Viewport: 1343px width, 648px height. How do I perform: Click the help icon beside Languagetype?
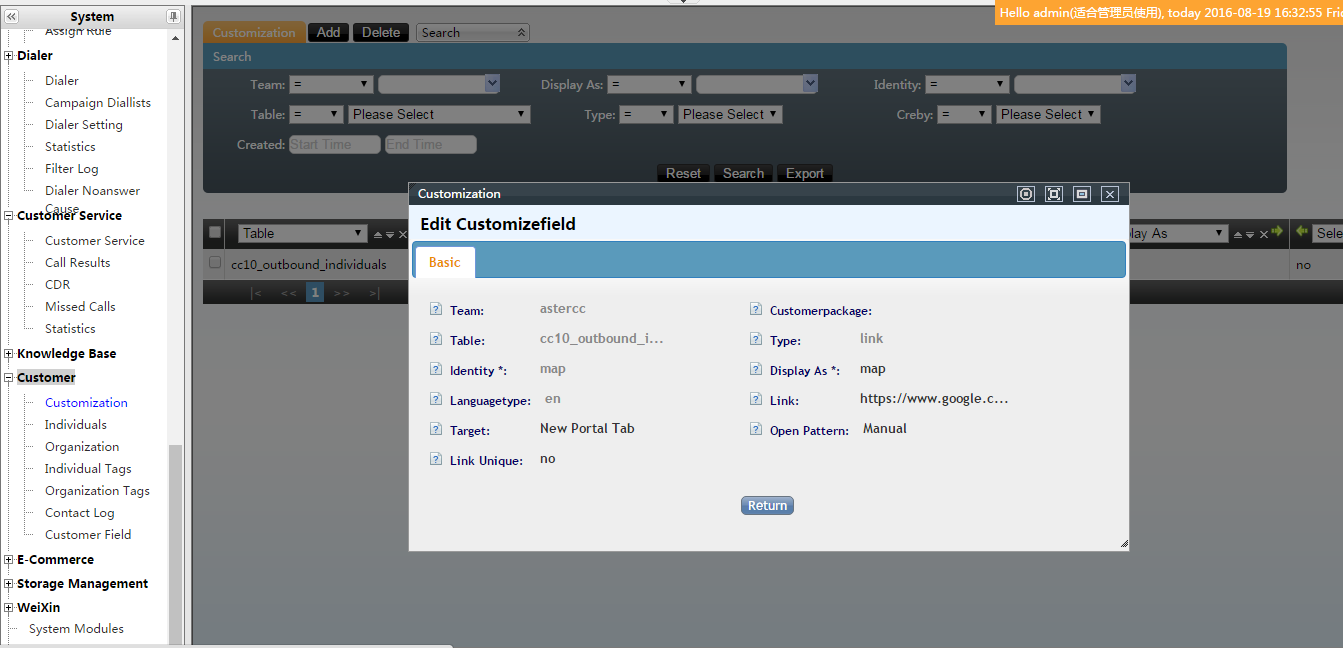coord(435,400)
